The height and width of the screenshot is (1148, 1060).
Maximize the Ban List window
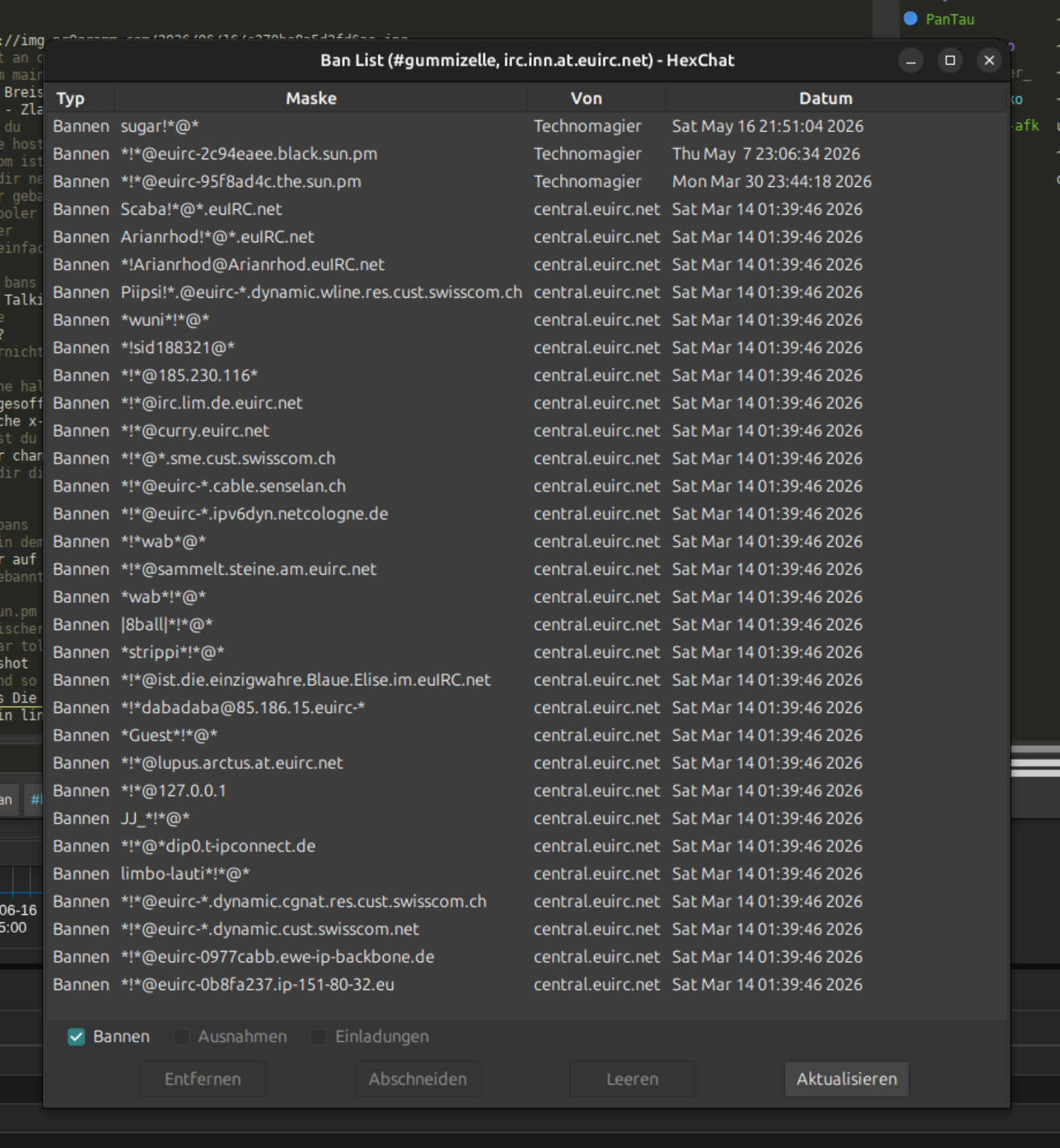click(x=950, y=61)
